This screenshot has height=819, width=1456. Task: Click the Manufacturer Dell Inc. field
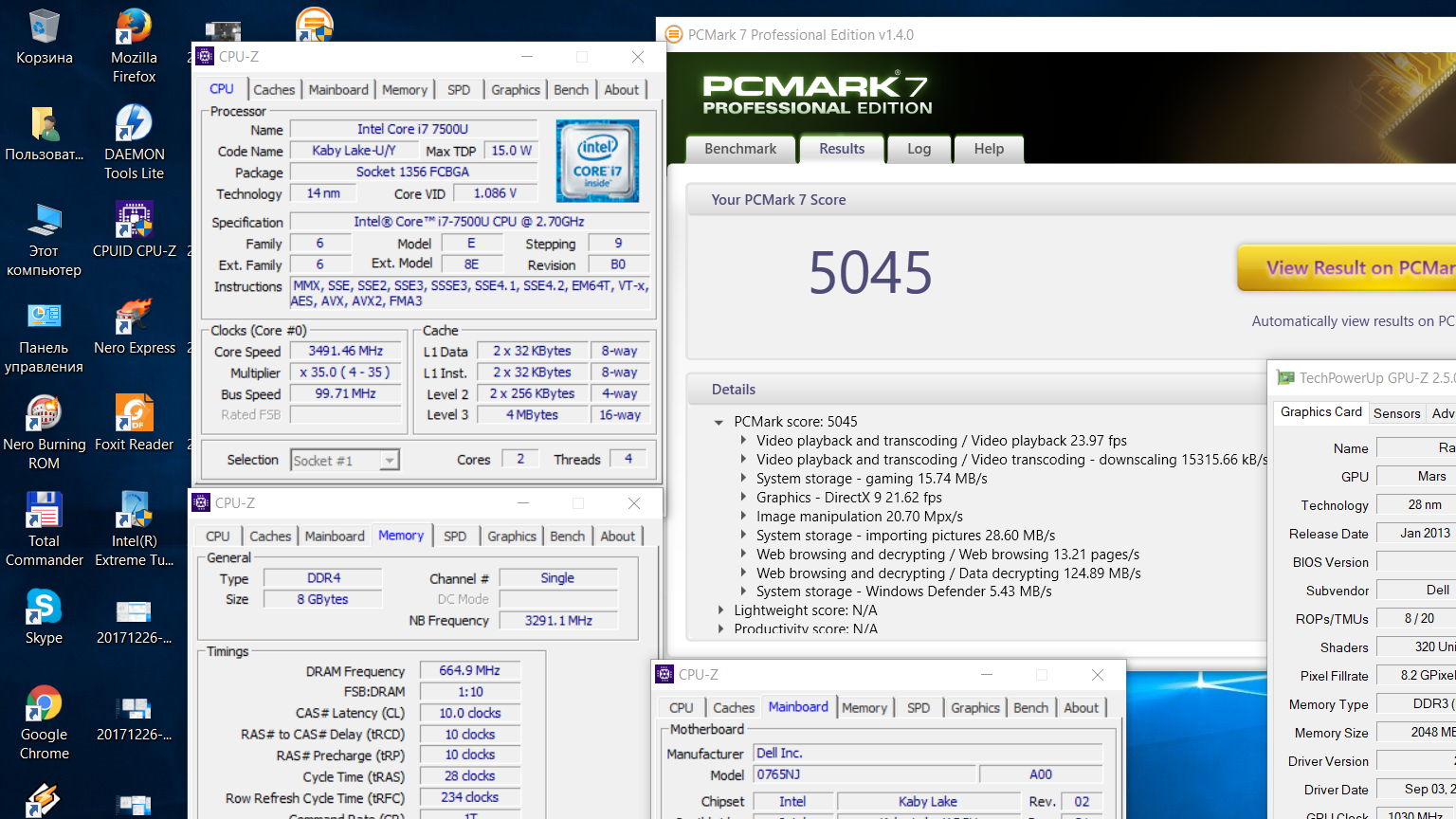point(928,754)
